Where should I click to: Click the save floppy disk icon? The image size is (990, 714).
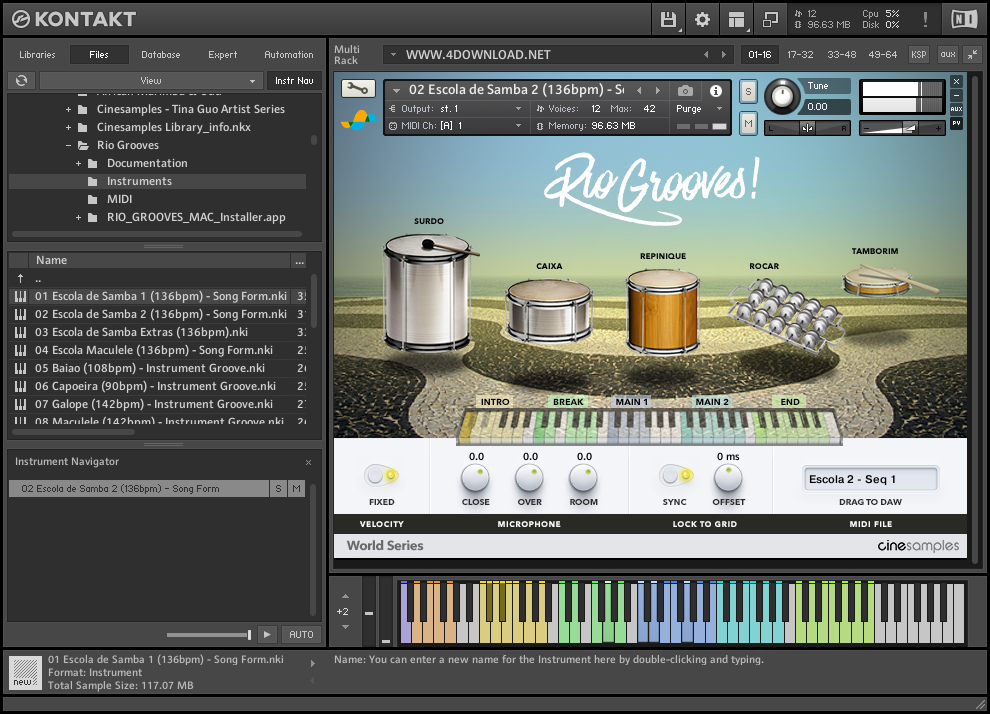point(668,19)
